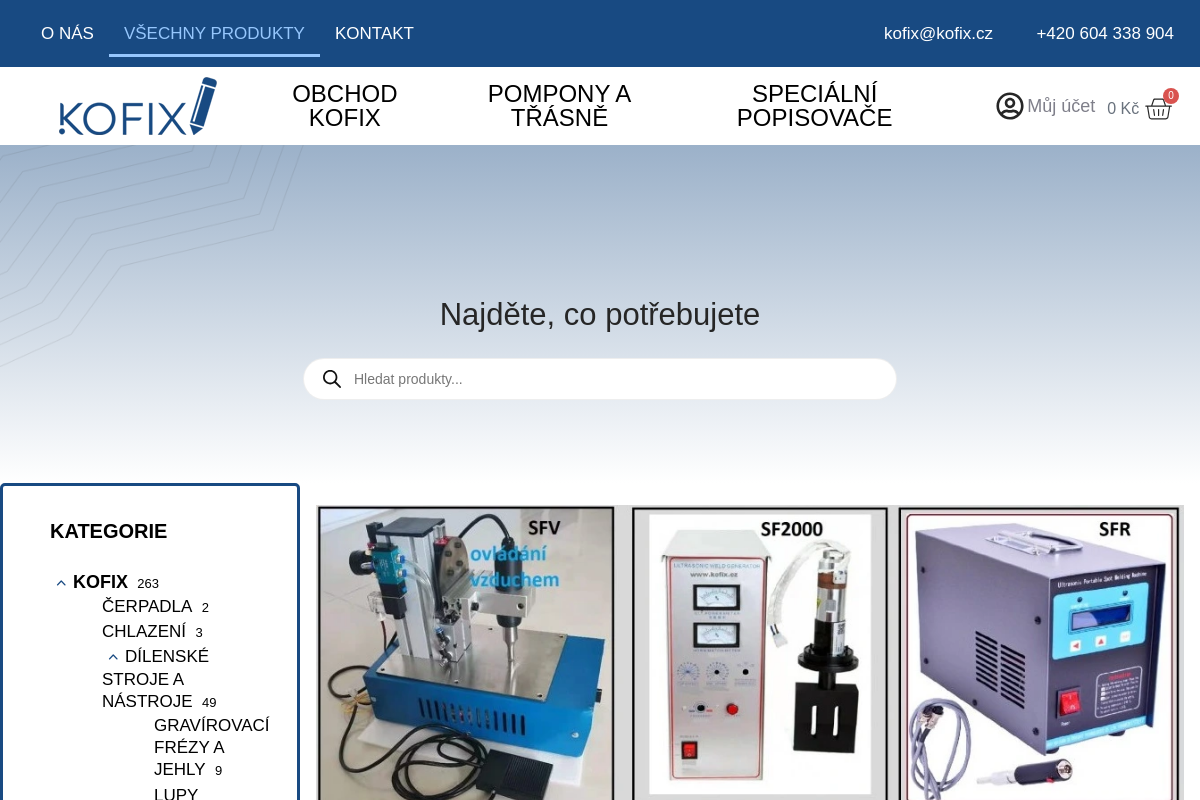Click the KOFIX pencil logo
This screenshot has height=800, width=1200.
138,106
